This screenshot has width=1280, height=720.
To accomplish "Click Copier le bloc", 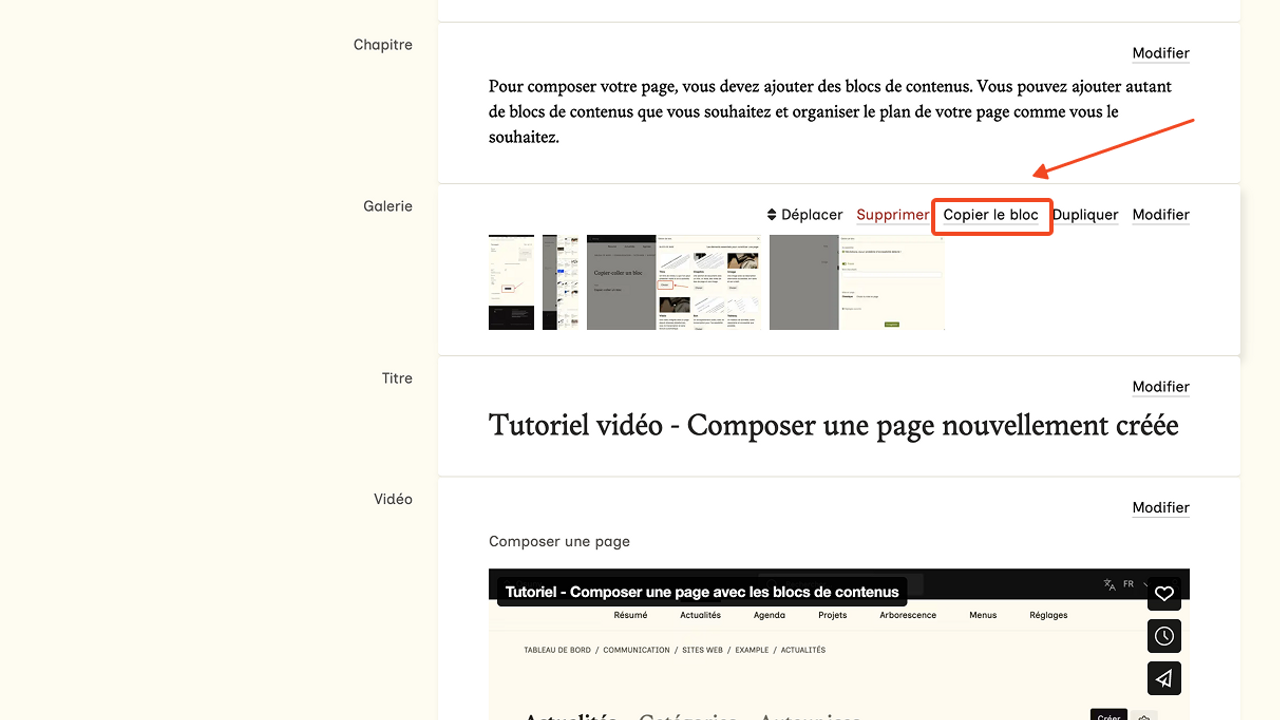I will pyautogui.click(x=991, y=215).
